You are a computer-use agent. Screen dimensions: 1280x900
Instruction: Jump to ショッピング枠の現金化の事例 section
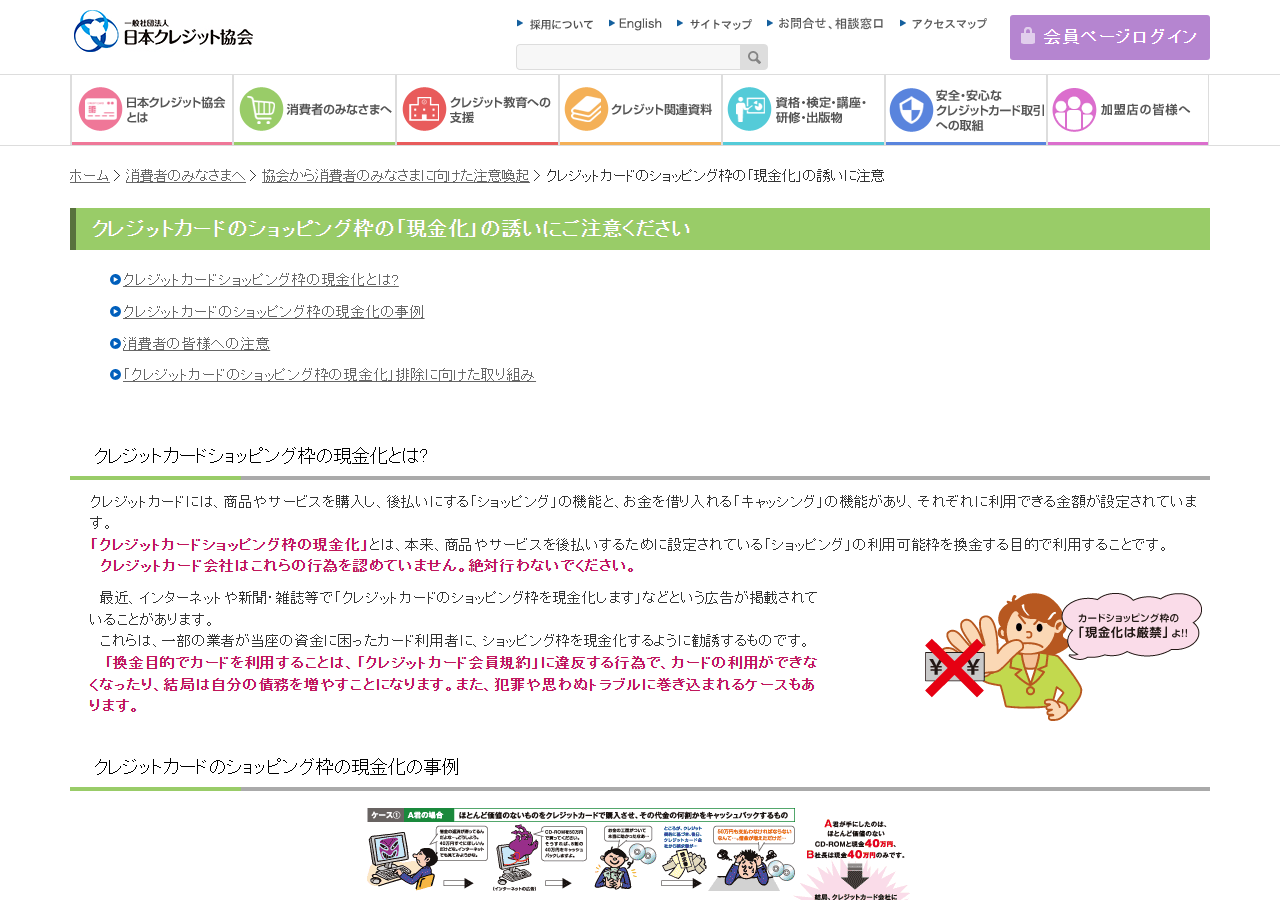[274, 312]
